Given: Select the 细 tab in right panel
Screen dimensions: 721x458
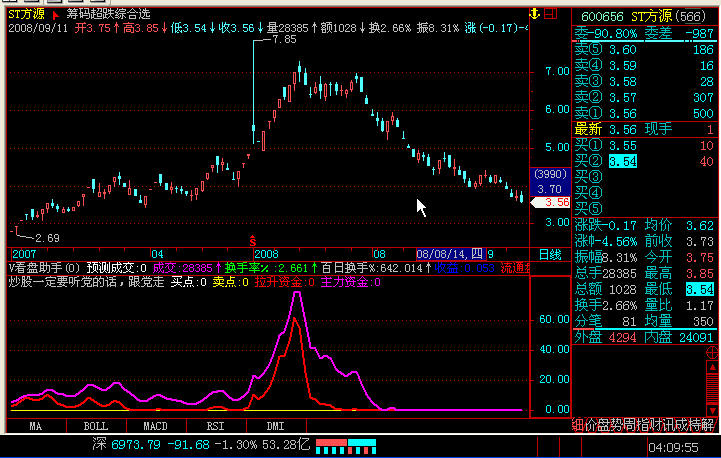Looking at the screenshot, I should click(578, 425).
